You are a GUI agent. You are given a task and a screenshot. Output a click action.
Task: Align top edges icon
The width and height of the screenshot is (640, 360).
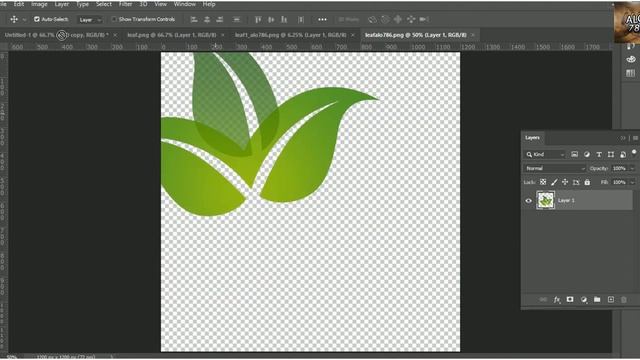[x=258, y=19]
